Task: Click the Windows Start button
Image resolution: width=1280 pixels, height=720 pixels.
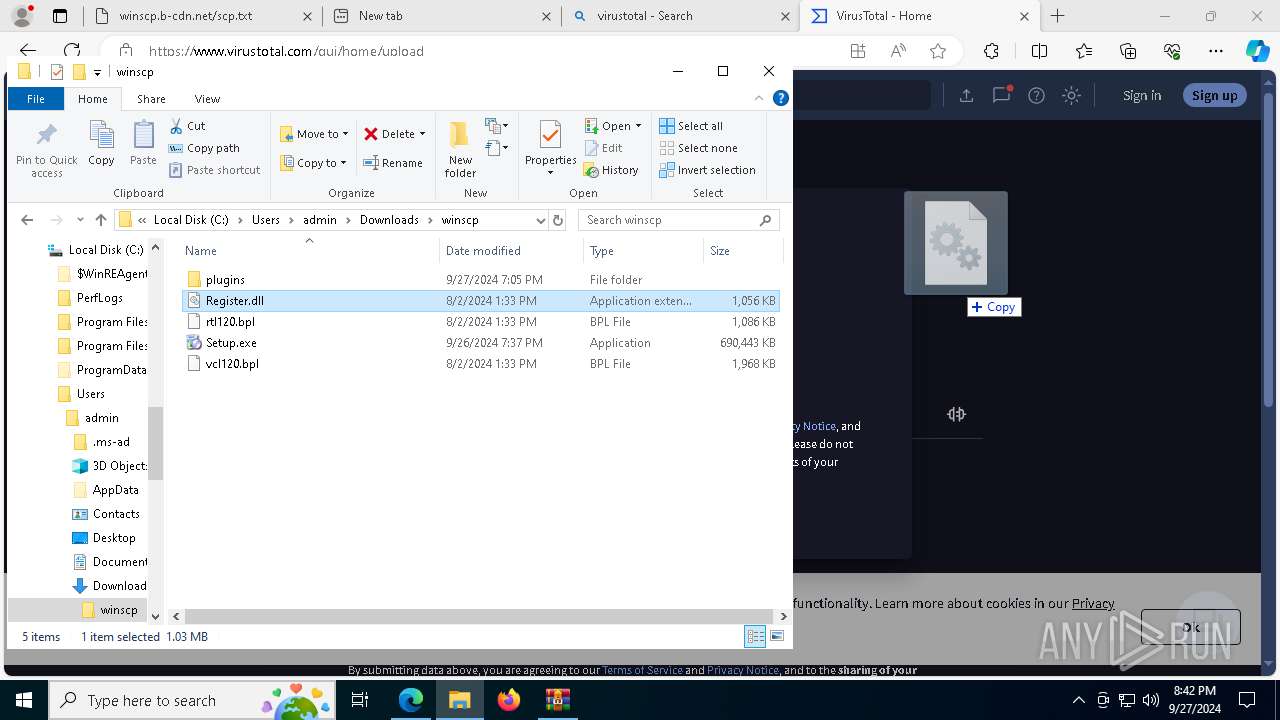Action: click(x=23, y=700)
